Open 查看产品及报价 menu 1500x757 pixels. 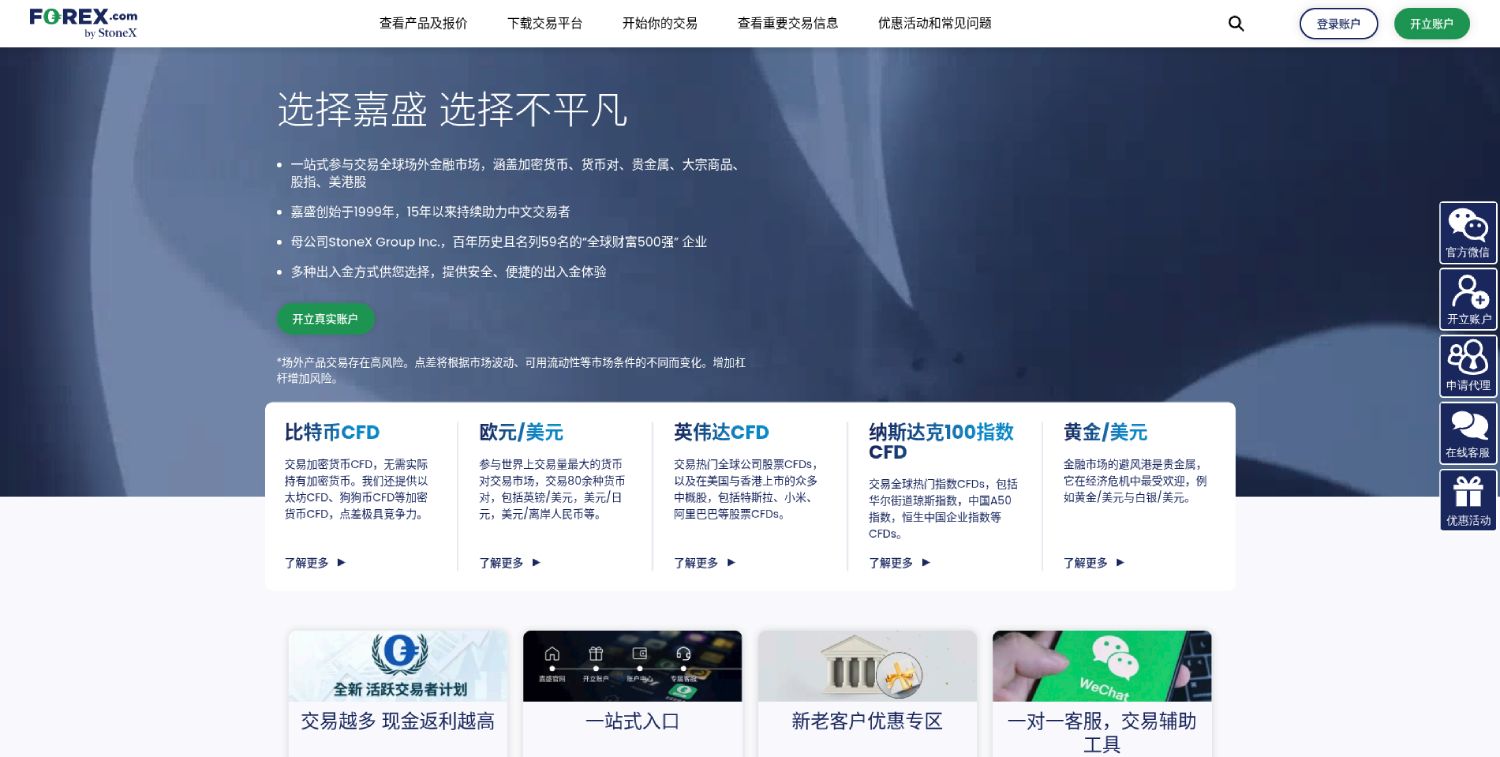[x=423, y=23]
